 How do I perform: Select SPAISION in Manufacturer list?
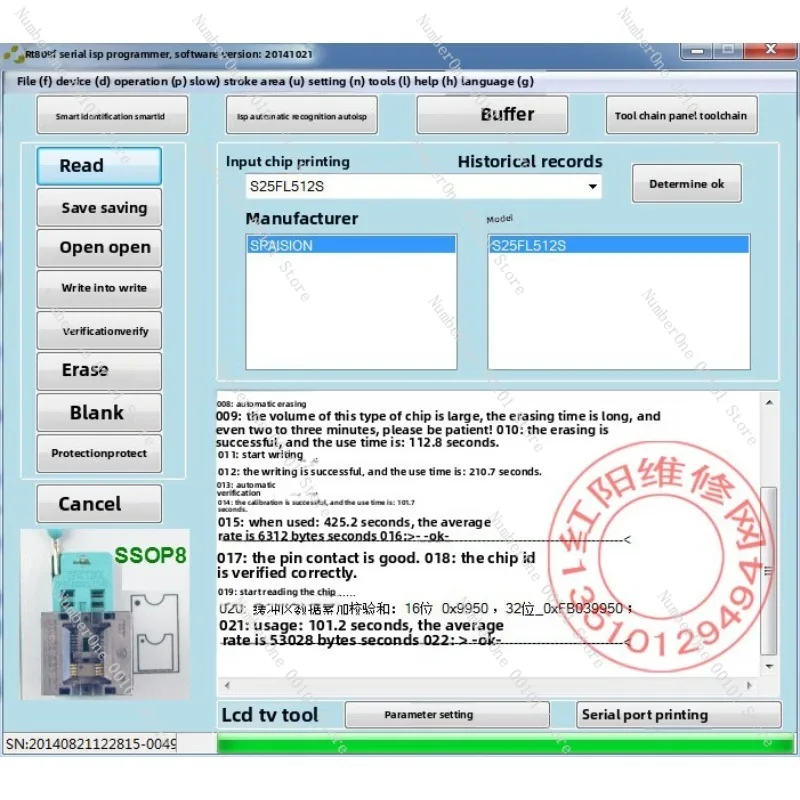[x=351, y=245]
